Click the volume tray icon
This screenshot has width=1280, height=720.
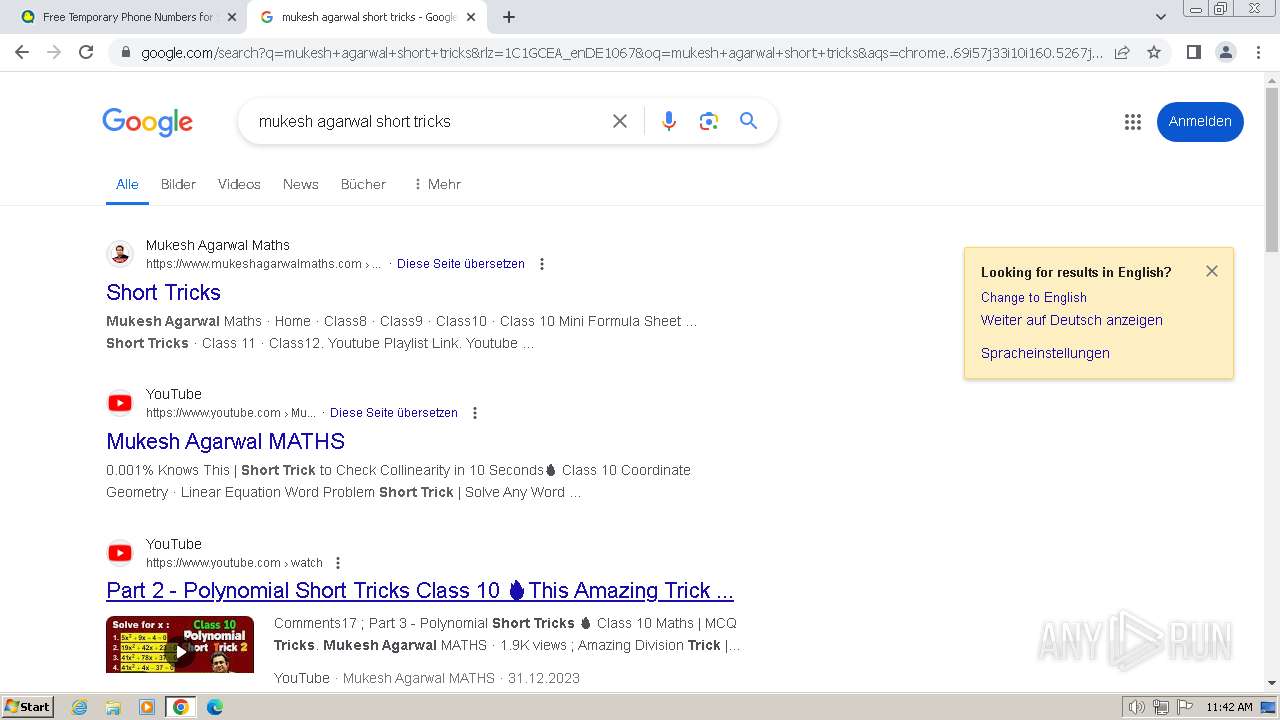click(x=1138, y=707)
